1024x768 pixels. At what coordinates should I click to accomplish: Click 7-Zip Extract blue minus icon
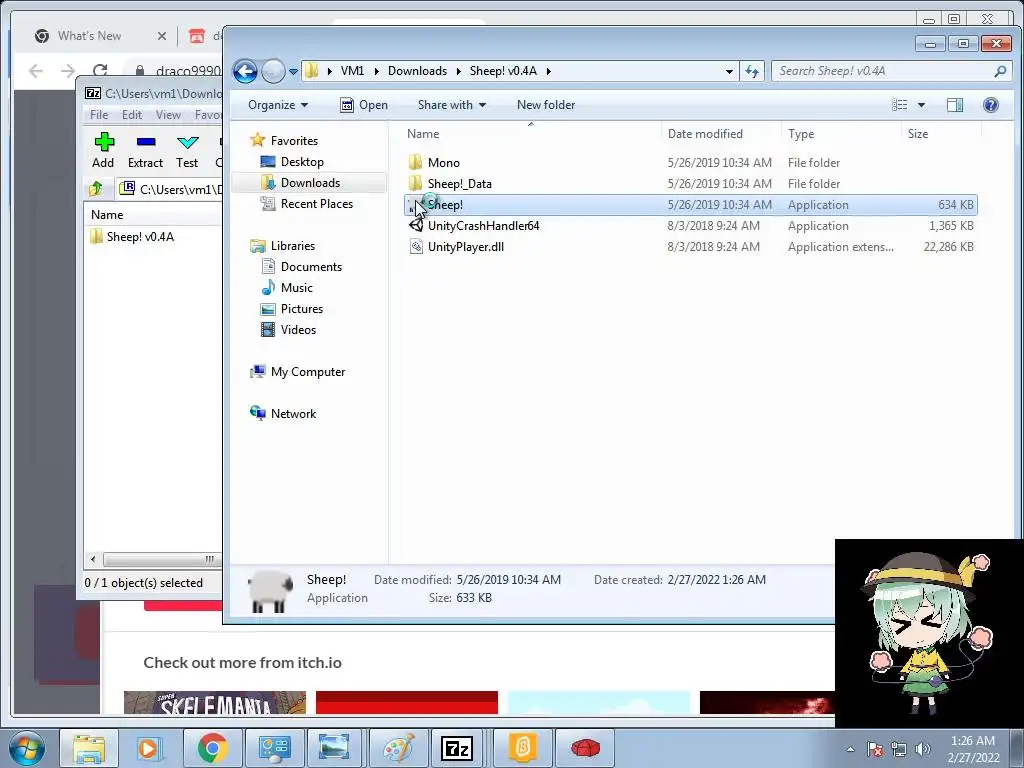pos(146,142)
